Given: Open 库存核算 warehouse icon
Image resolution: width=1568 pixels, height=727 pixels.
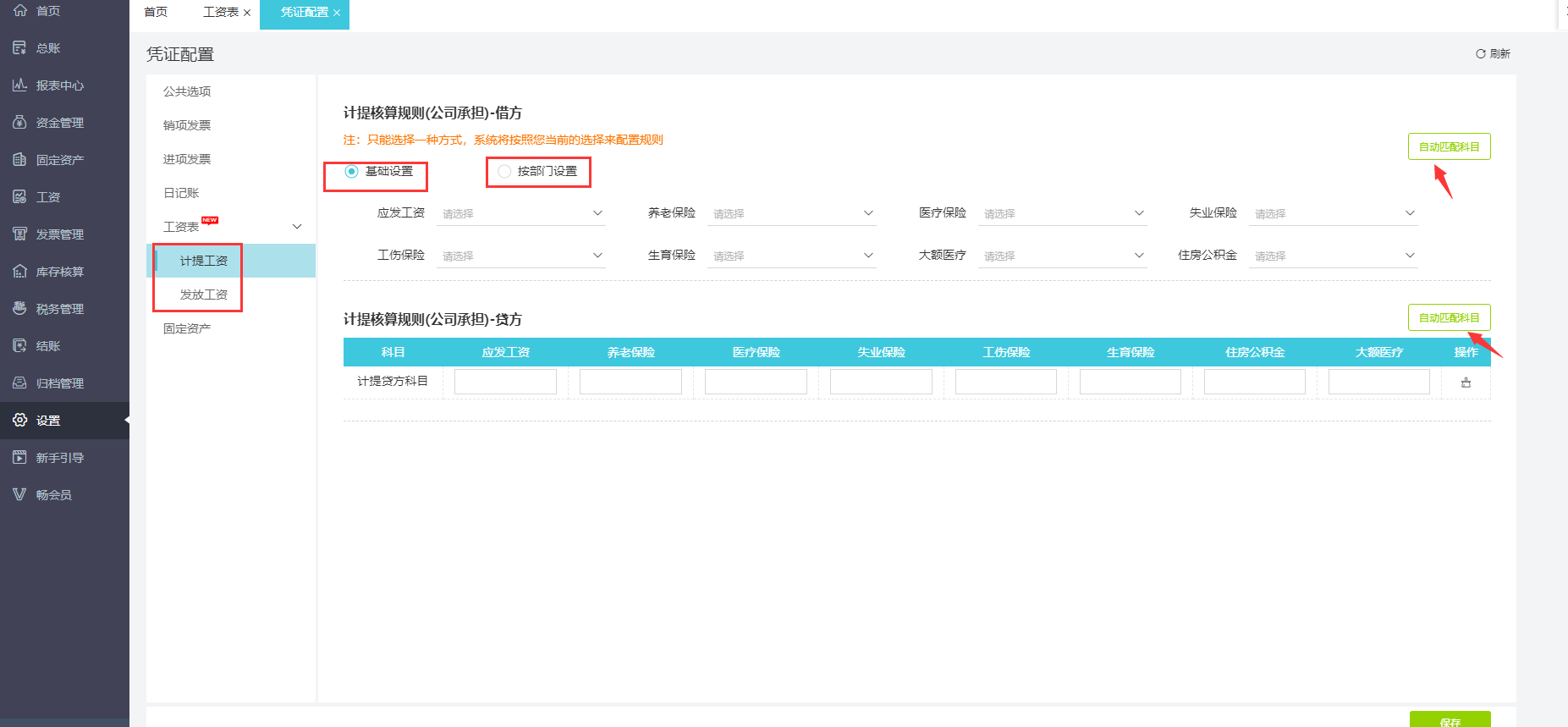Looking at the screenshot, I should 19,272.
